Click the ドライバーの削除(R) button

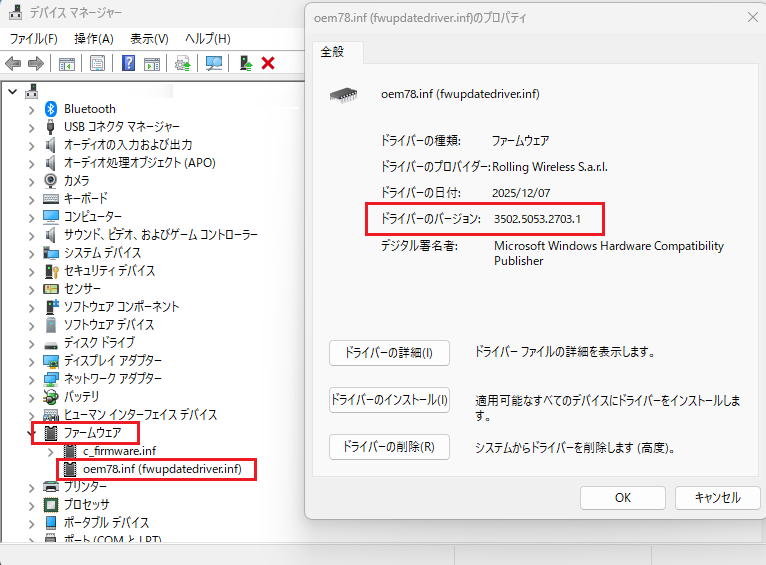point(389,447)
